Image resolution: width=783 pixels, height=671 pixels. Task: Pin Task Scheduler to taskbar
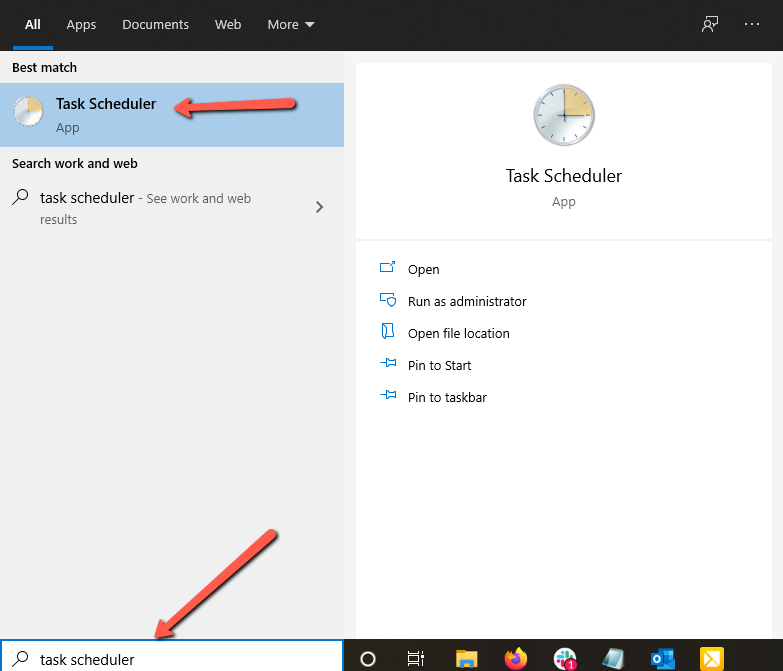click(x=447, y=397)
